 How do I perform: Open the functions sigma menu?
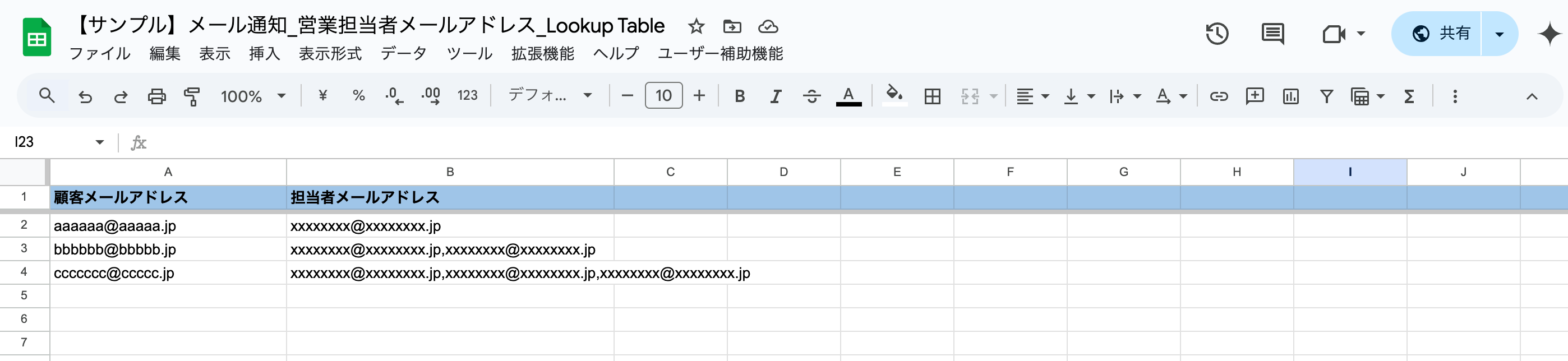tap(1409, 96)
